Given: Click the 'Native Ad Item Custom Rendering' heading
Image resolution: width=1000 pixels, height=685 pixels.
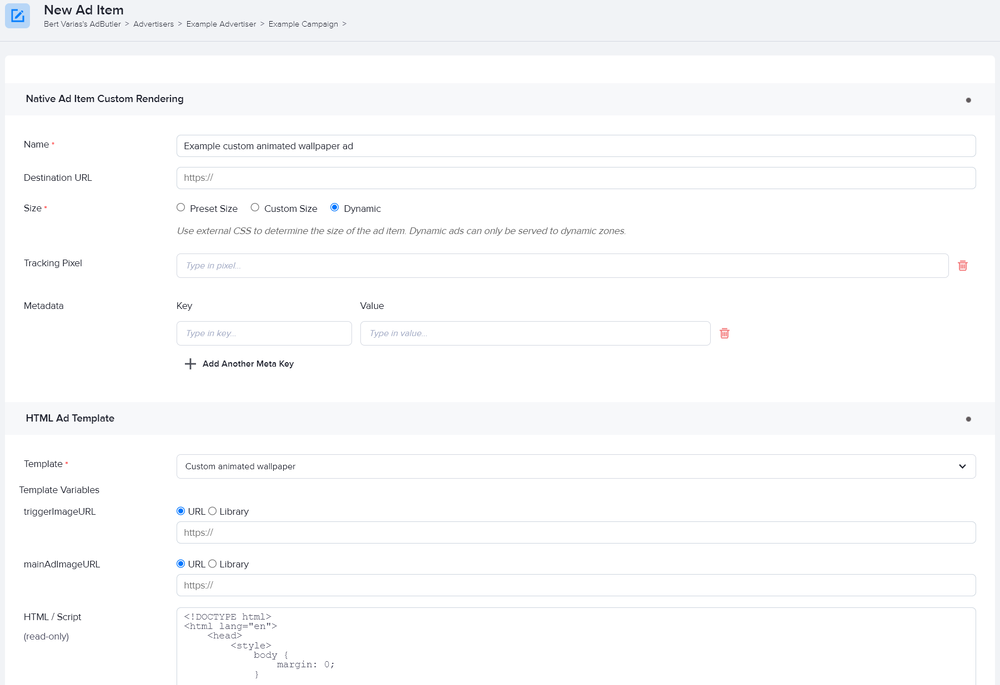Looking at the screenshot, I should [x=105, y=99].
